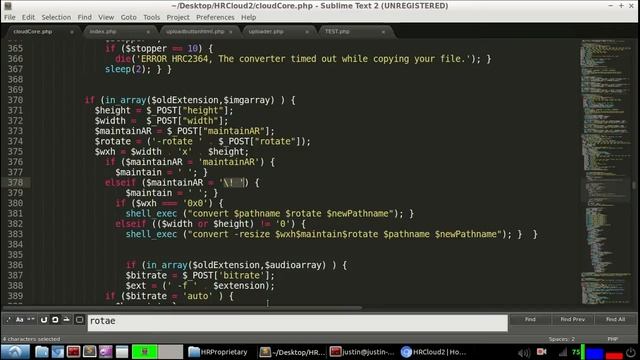The height and width of the screenshot is (360, 640).
Task: Toggle reverse direction search option
Action: click(43, 320)
